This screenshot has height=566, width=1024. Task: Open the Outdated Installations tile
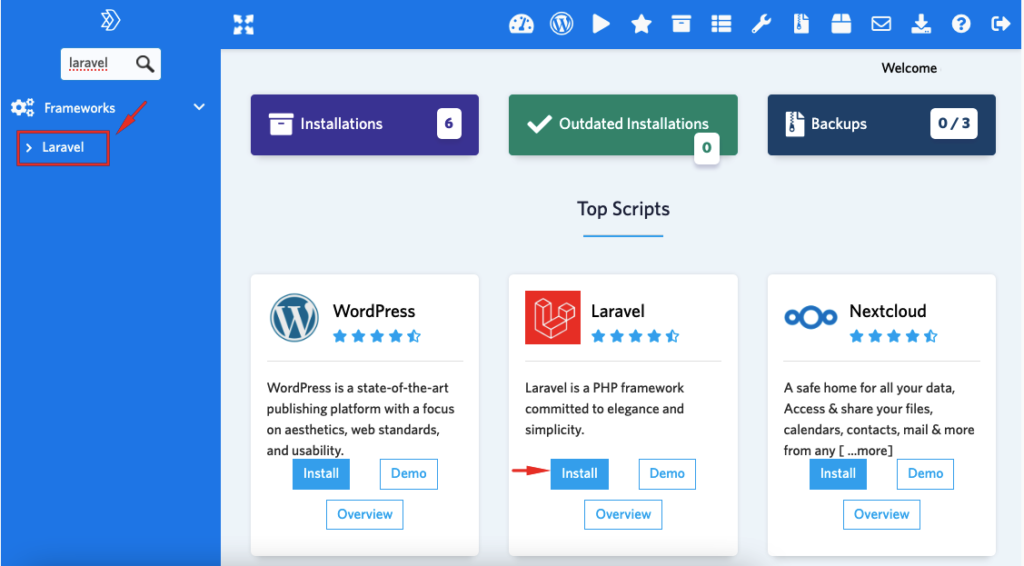(x=623, y=124)
